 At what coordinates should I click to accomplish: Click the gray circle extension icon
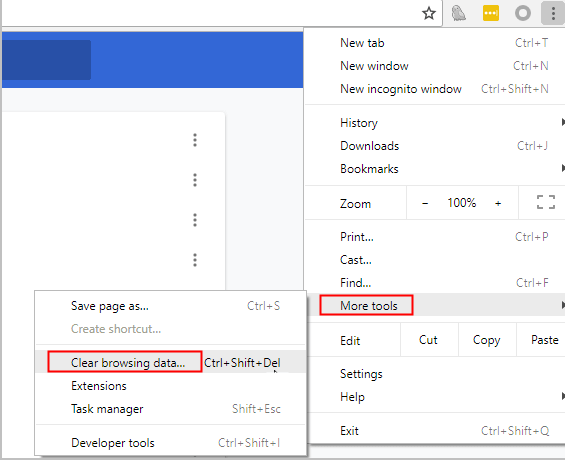(x=522, y=14)
